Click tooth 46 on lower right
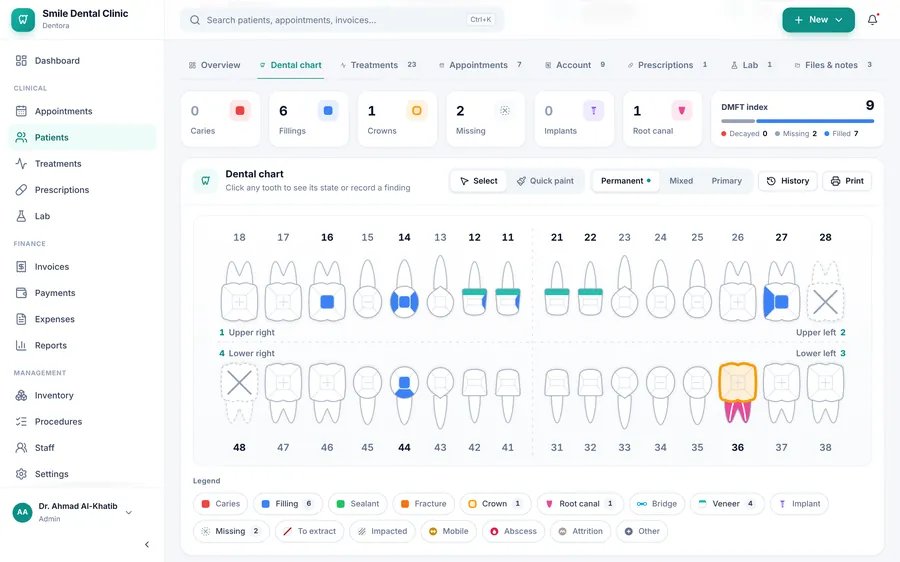Image resolution: width=900 pixels, height=562 pixels. pos(327,394)
